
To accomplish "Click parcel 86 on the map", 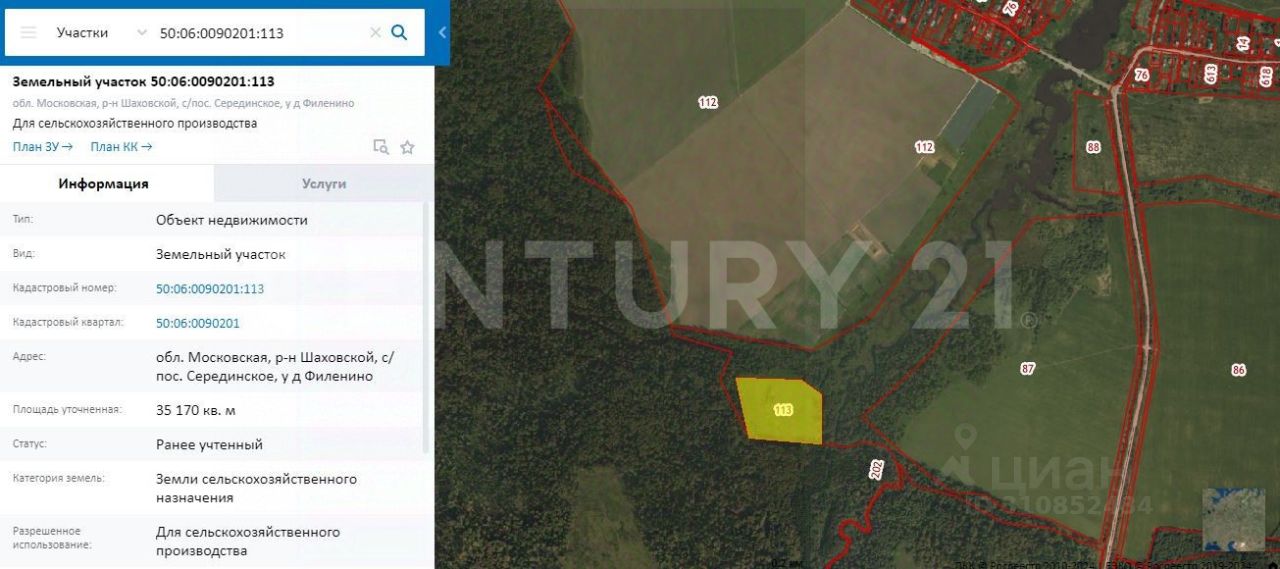I will point(1239,370).
